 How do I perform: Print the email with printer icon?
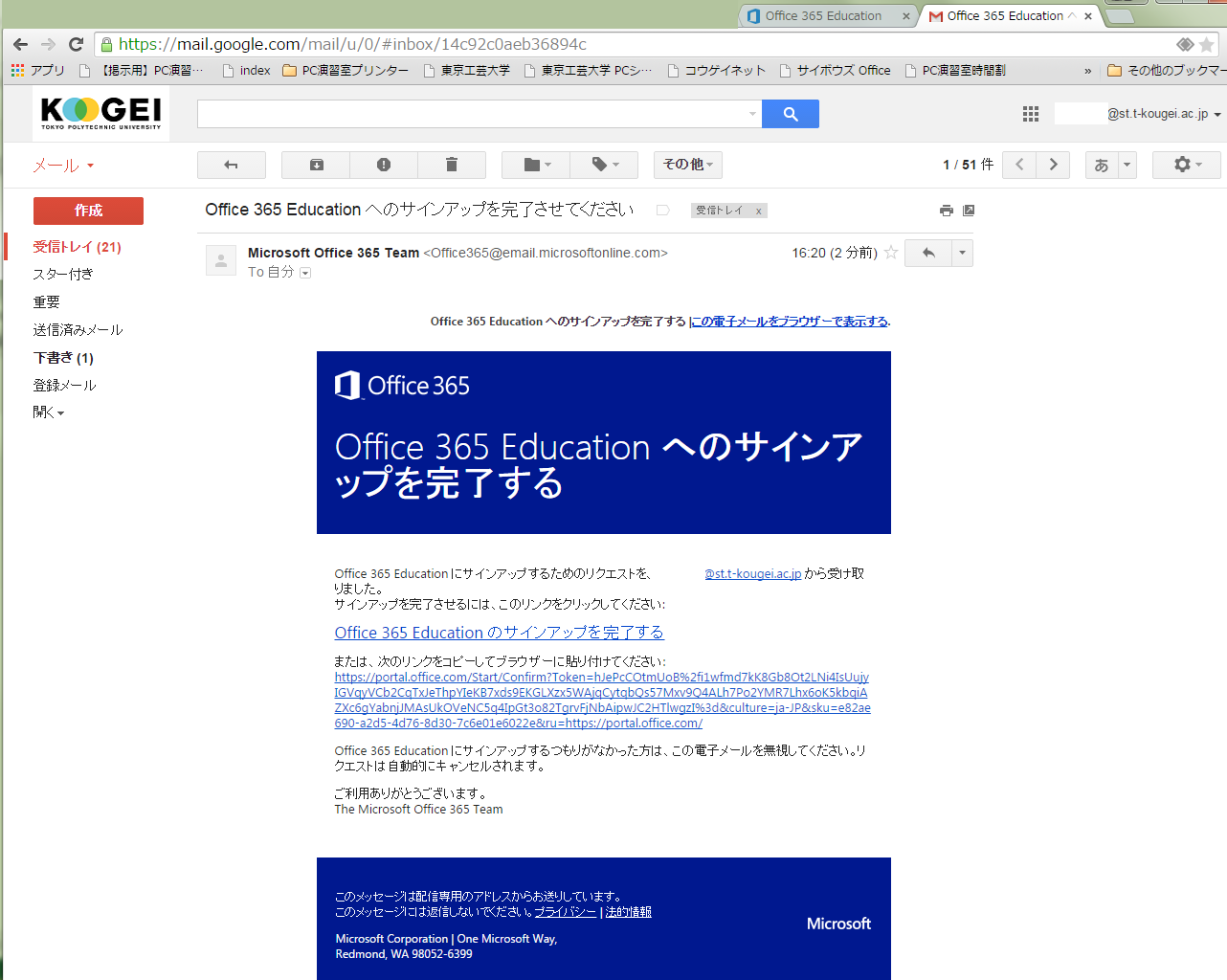tap(947, 211)
